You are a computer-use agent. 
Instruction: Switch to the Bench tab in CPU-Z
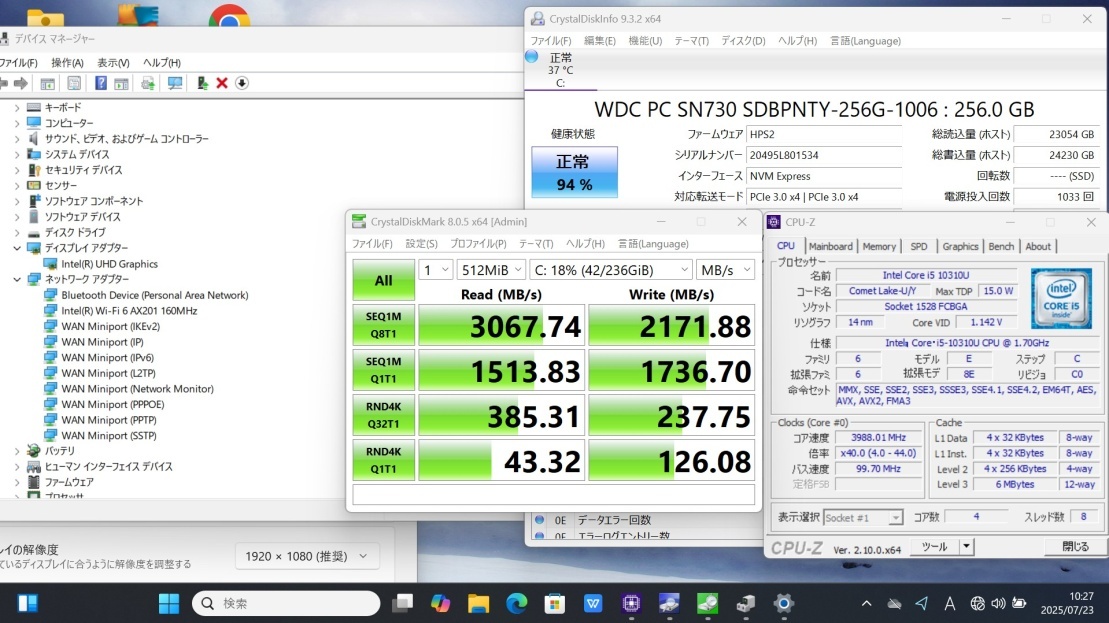pyautogui.click(x=1001, y=246)
